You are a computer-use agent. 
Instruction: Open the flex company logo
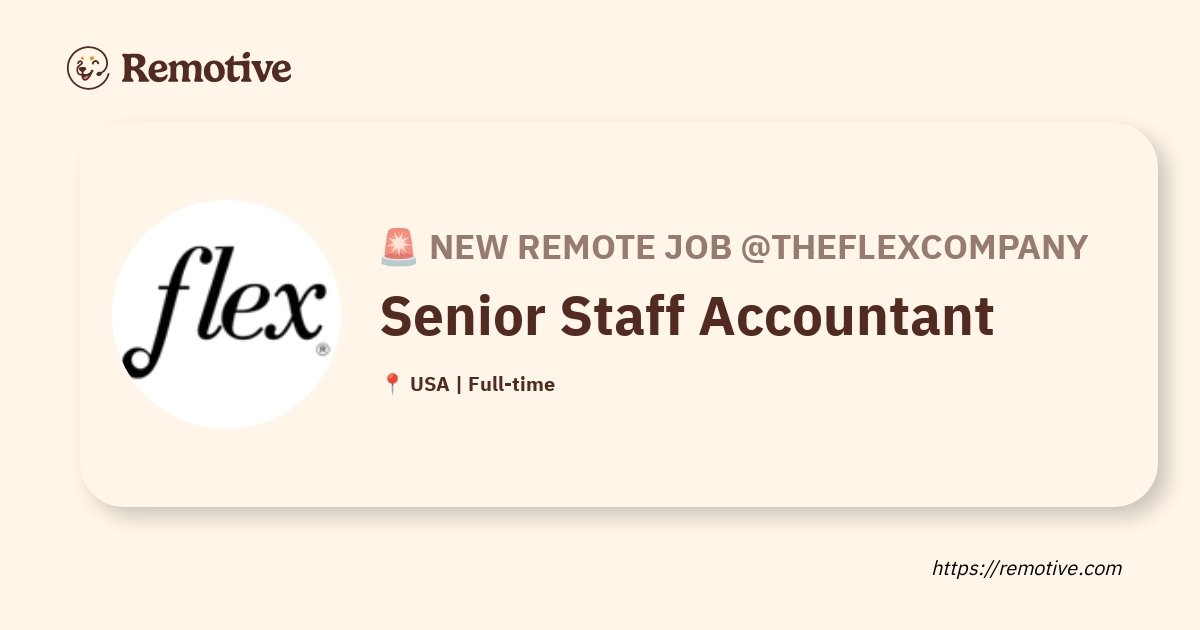227,314
